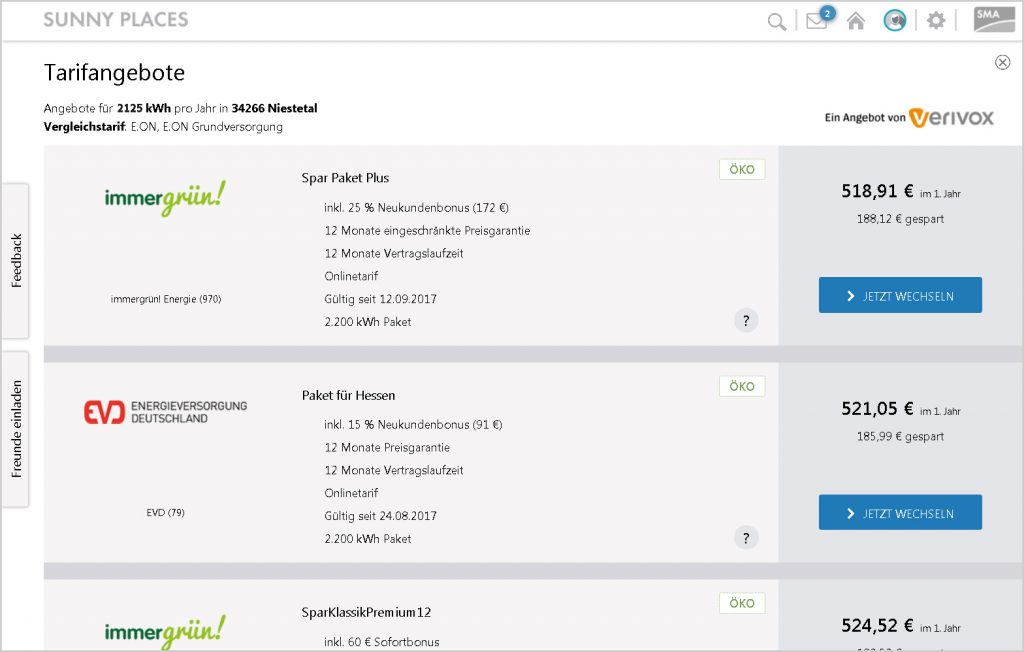Click the 34266 Niestetal location
1024x652 pixels.
click(274, 108)
